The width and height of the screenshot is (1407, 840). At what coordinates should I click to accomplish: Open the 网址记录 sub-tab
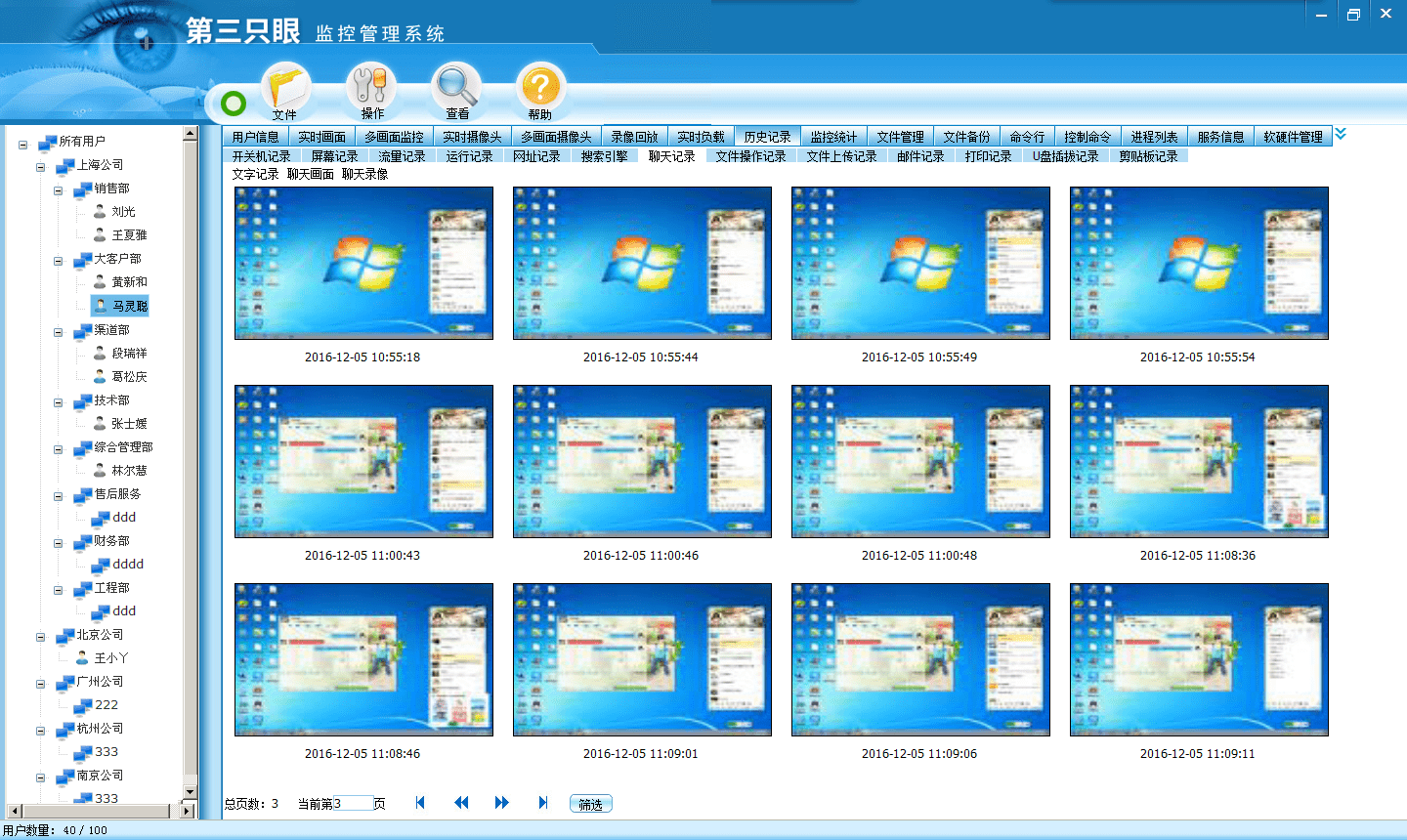(x=537, y=156)
